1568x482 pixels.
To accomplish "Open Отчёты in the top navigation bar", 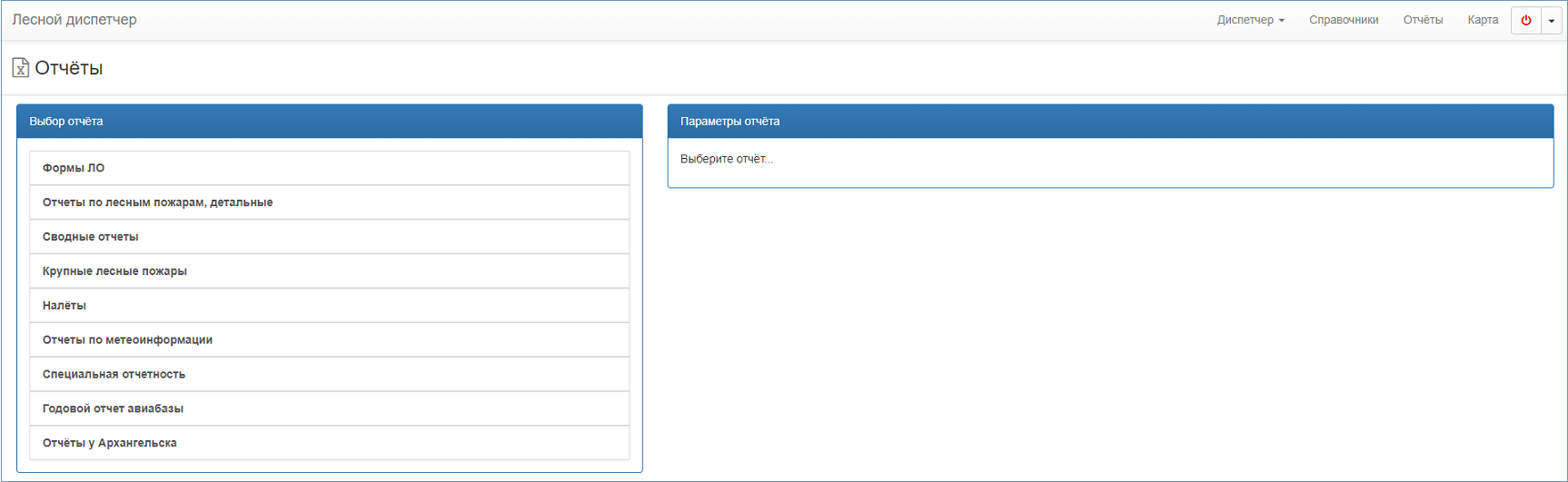I will tap(1422, 20).
